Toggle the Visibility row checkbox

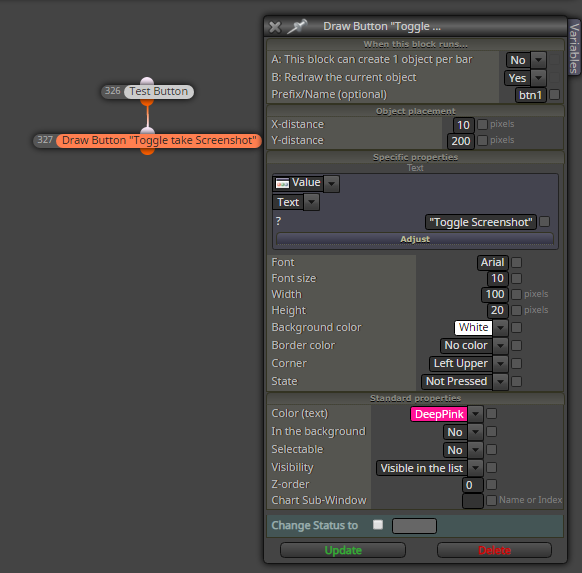(491, 467)
